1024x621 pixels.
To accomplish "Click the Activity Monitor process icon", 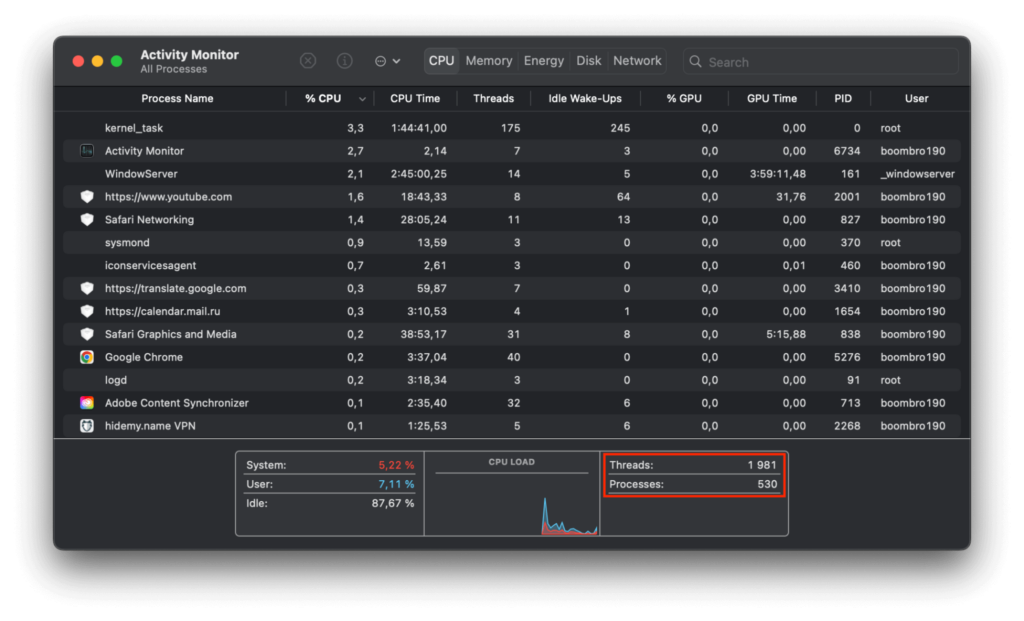I will (87, 151).
